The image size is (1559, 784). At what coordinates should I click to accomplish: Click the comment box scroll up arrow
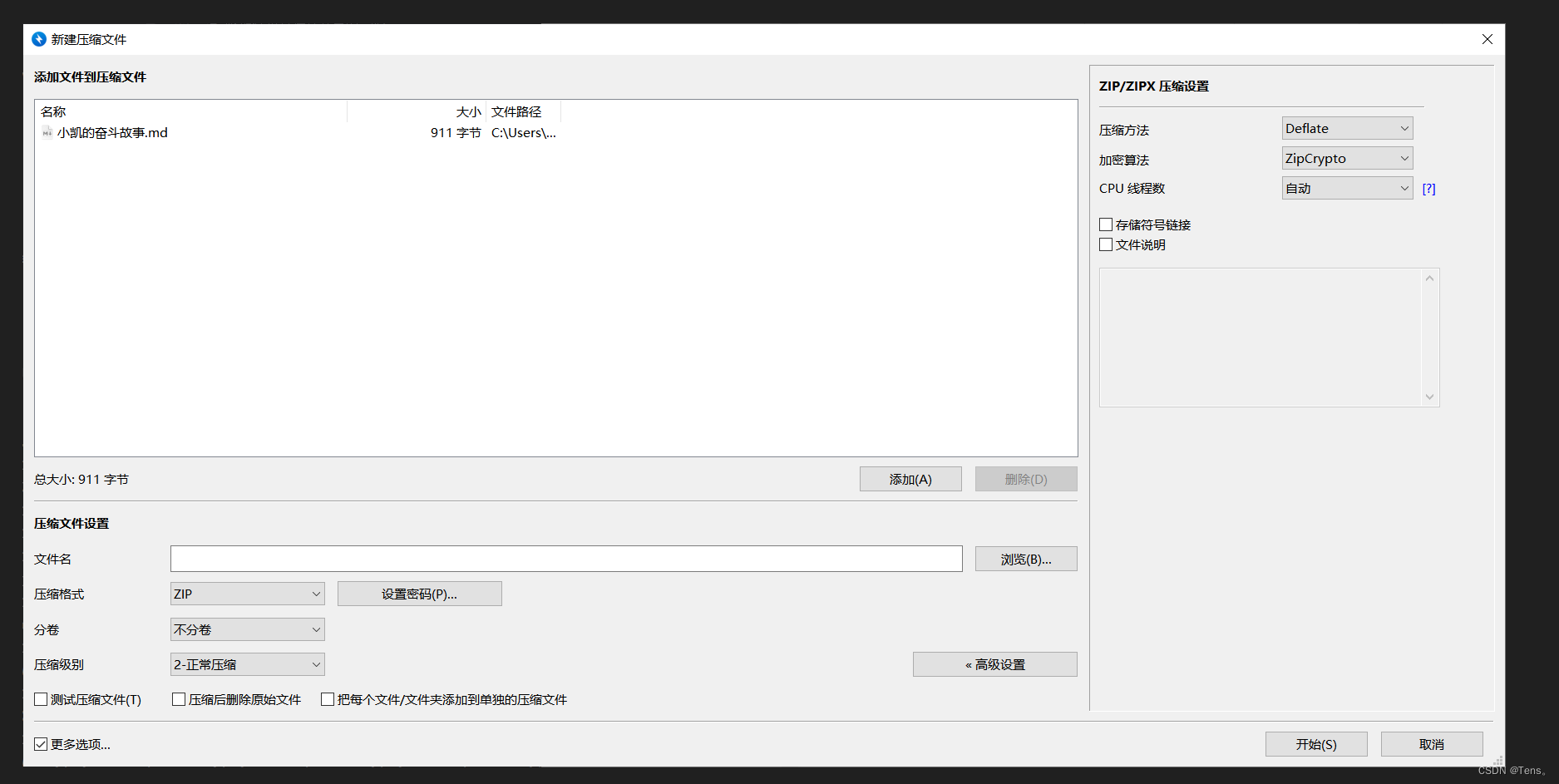1429,279
